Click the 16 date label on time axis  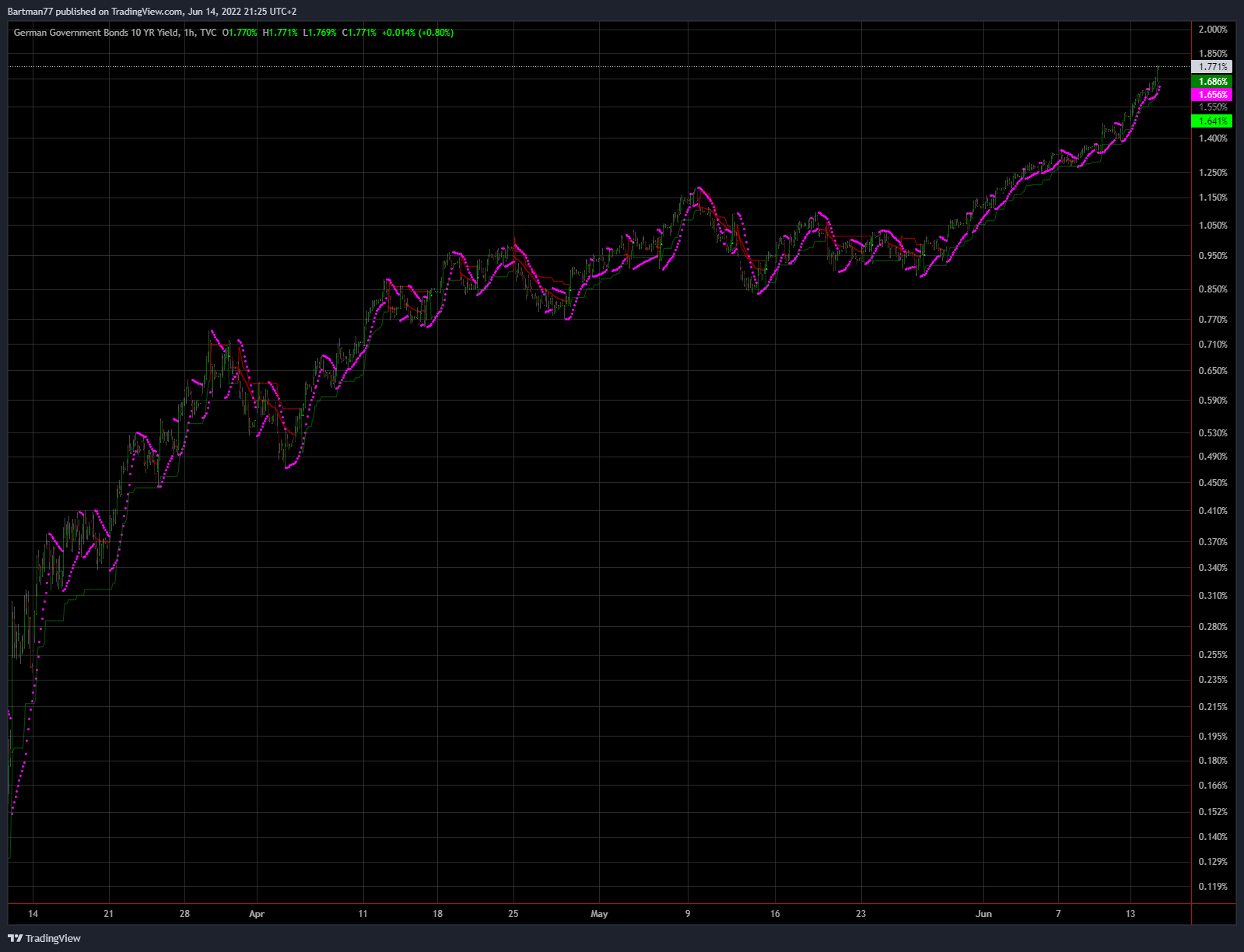click(775, 914)
